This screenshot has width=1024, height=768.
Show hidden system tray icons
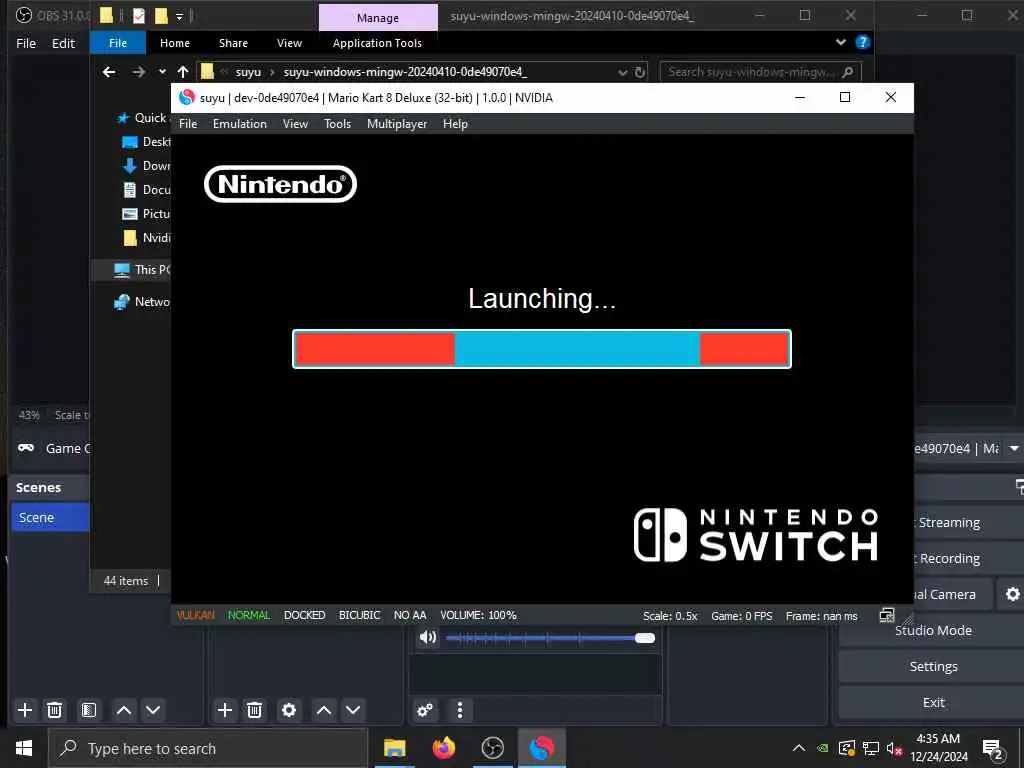(x=799, y=748)
